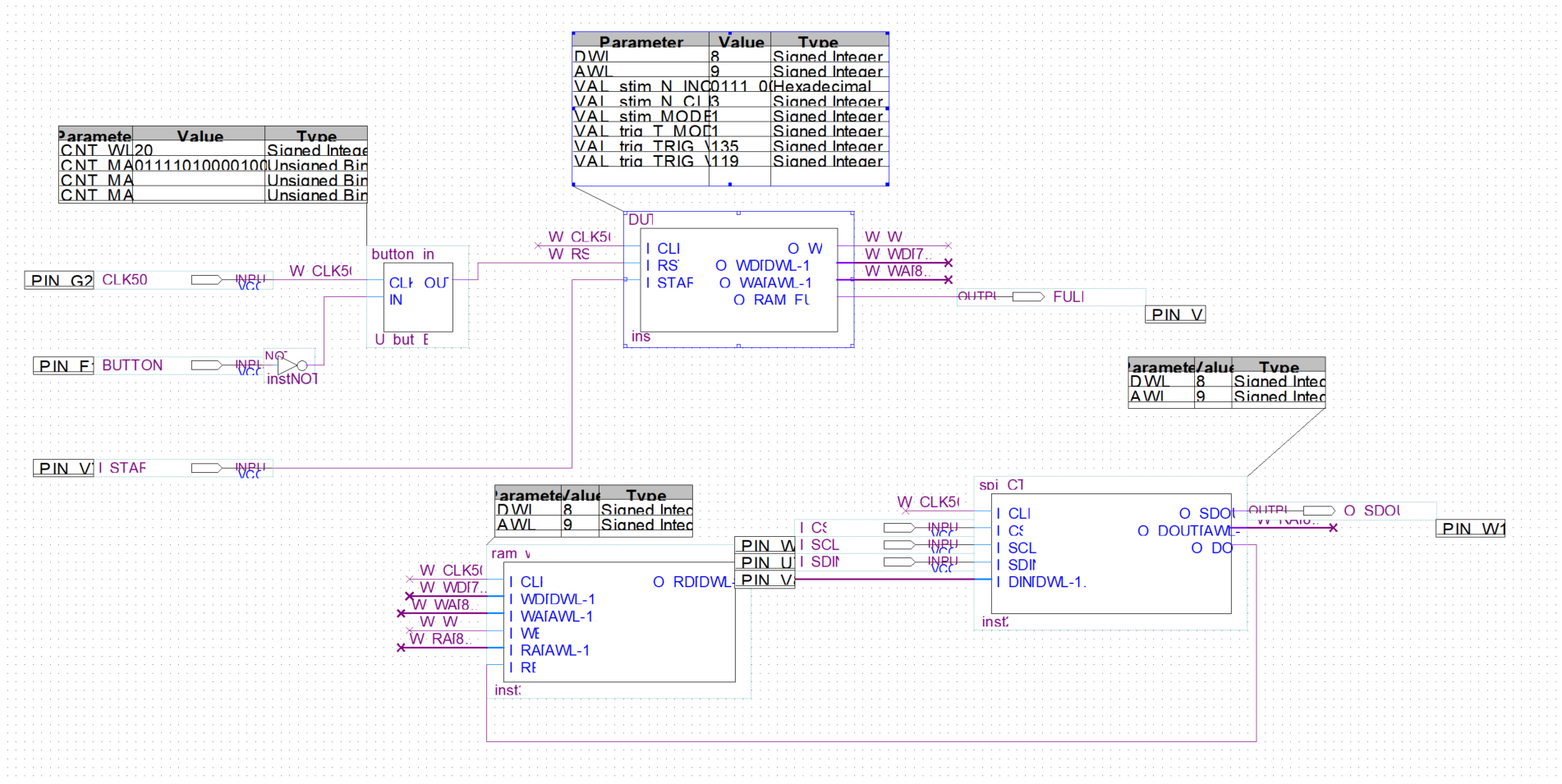Image resolution: width=1562 pixels, height=784 pixels.
Task: Select the BUTTON input pin symbol
Action: pos(206,365)
